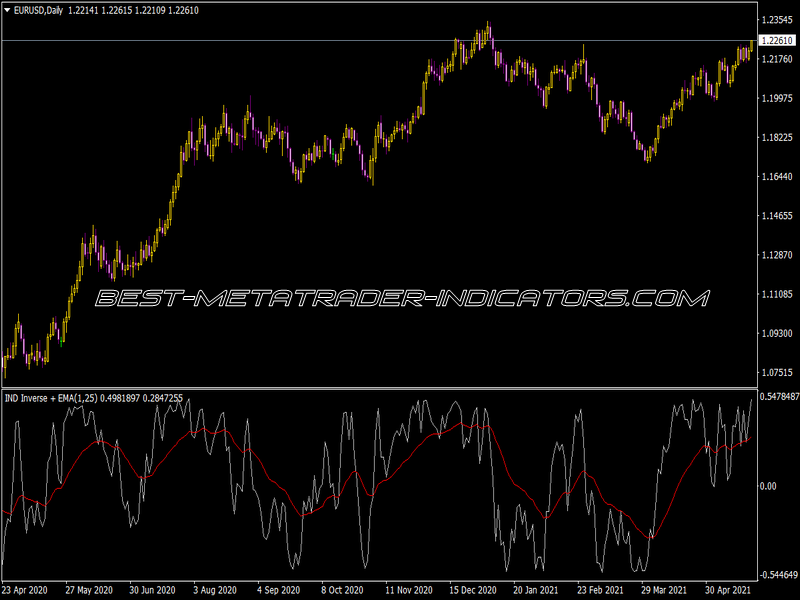
Task: Click the 23 Feb 2021 date label
Action: coord(600,590)
